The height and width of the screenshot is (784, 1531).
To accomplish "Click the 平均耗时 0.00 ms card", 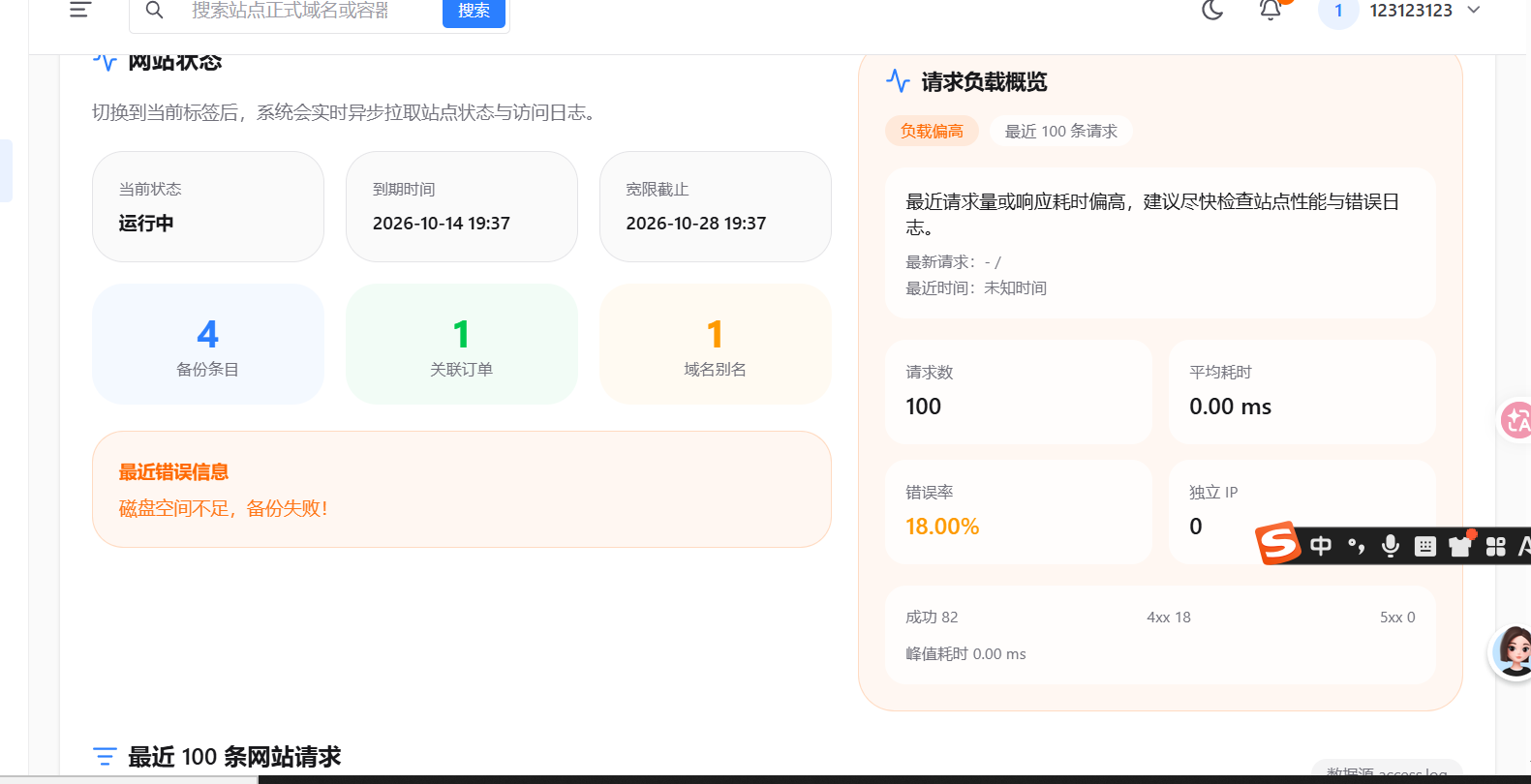I will (1301, 391).
